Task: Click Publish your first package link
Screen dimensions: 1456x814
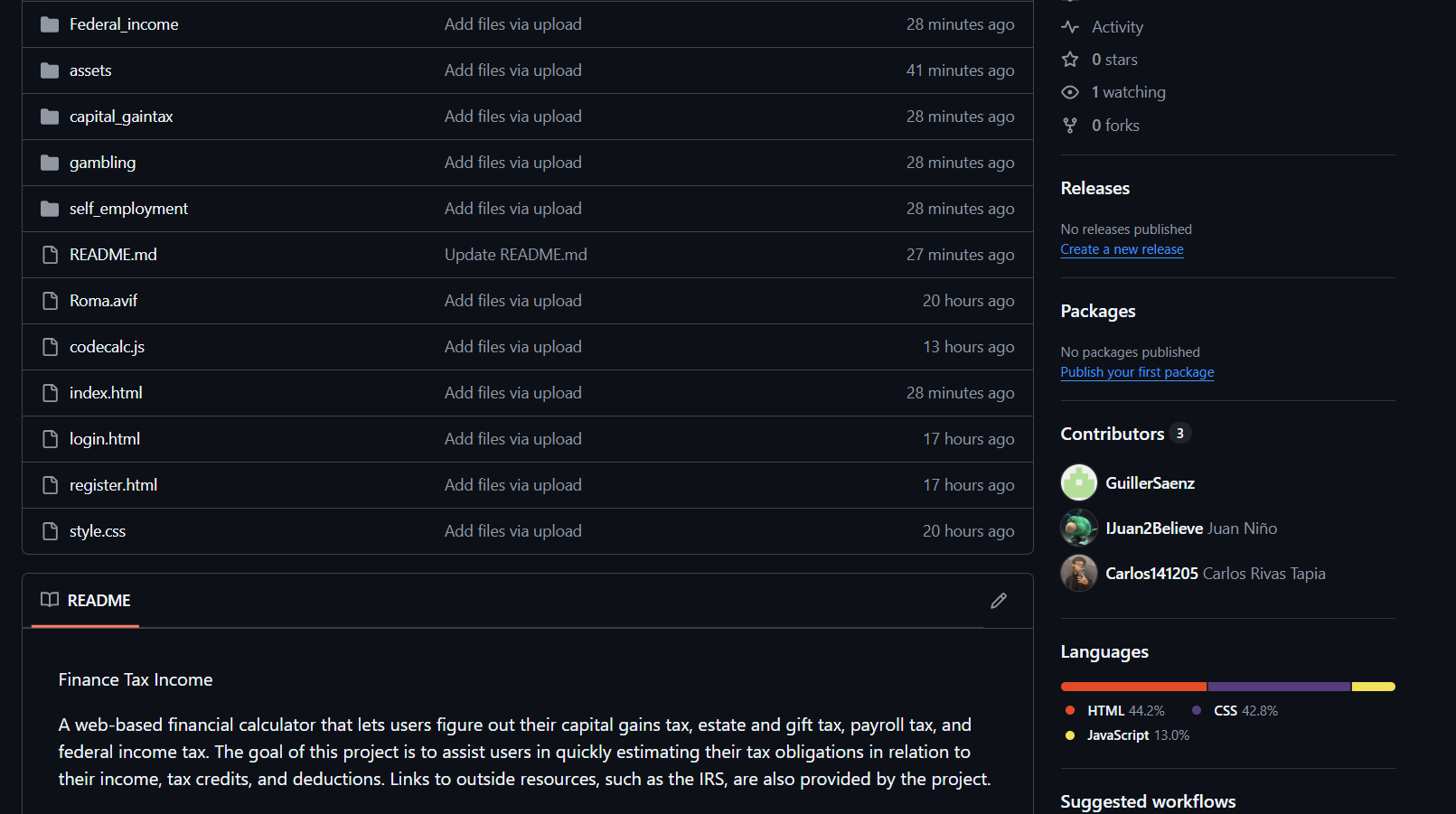Action: click(1137, 372)
